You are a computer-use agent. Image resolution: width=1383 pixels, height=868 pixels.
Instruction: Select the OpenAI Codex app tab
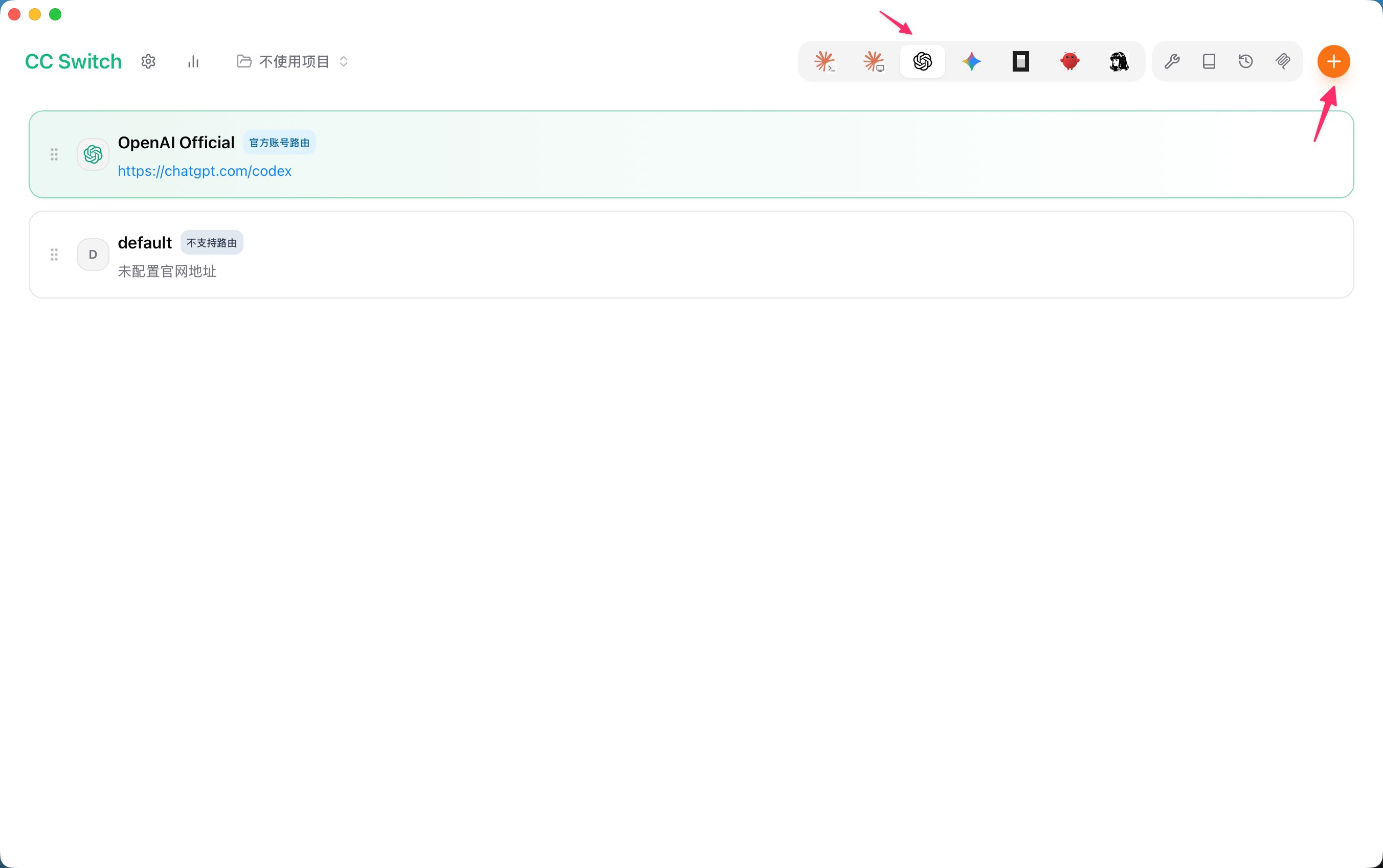coord(922,61)
